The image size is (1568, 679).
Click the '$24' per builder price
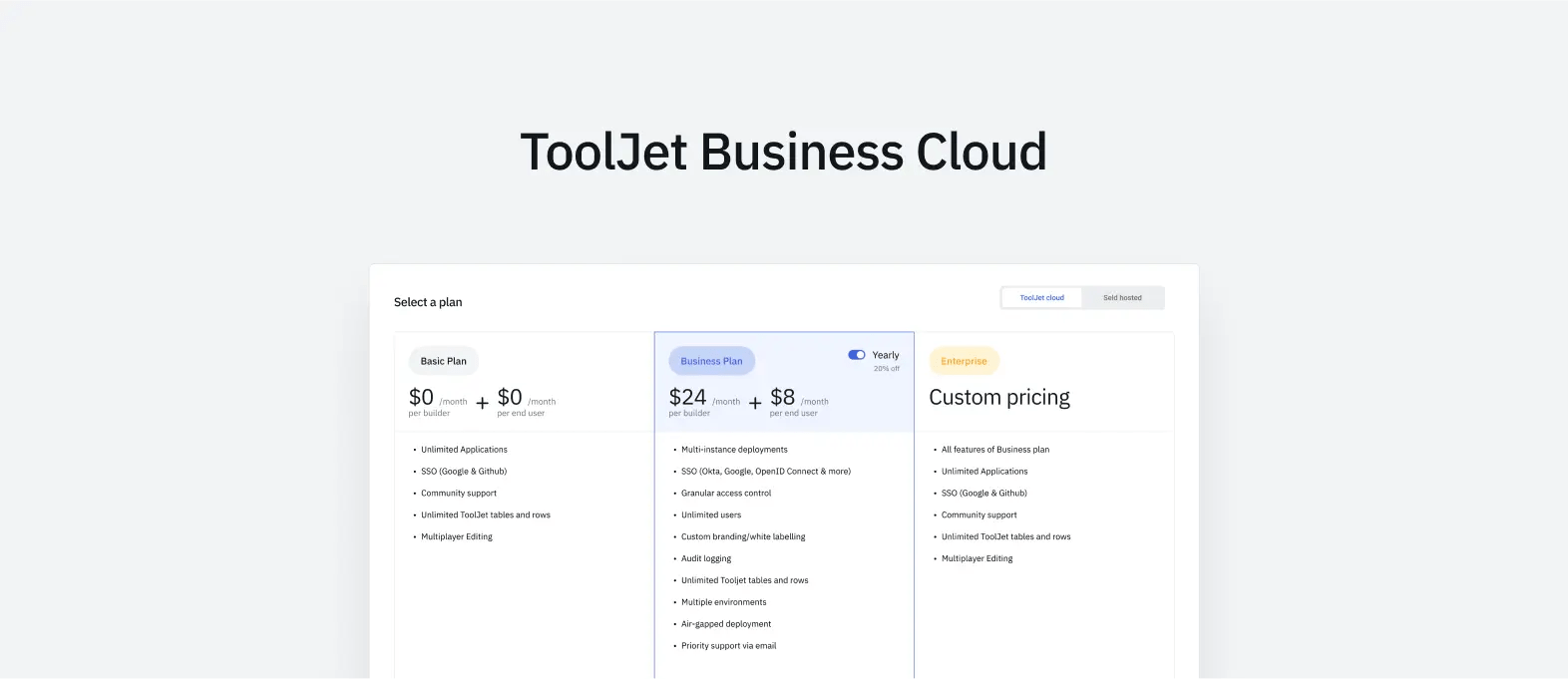tap(688, 397)
